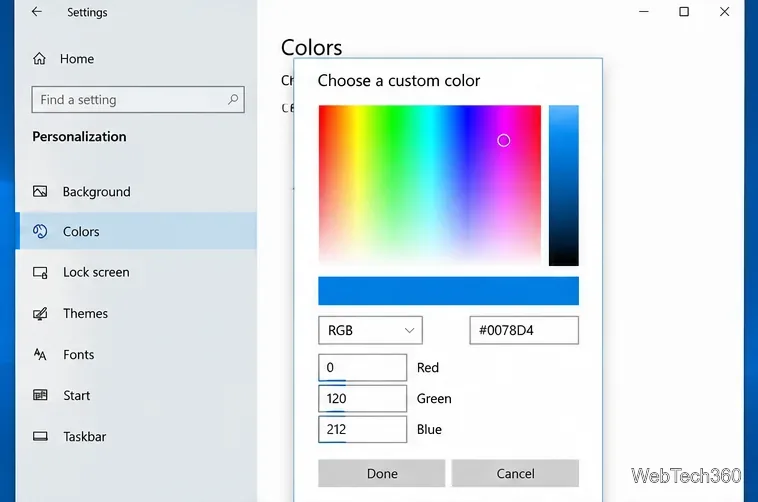Expand the RGB color model dropdown
The height and width of the screenshot is (502, 758).
coord(370,330)
